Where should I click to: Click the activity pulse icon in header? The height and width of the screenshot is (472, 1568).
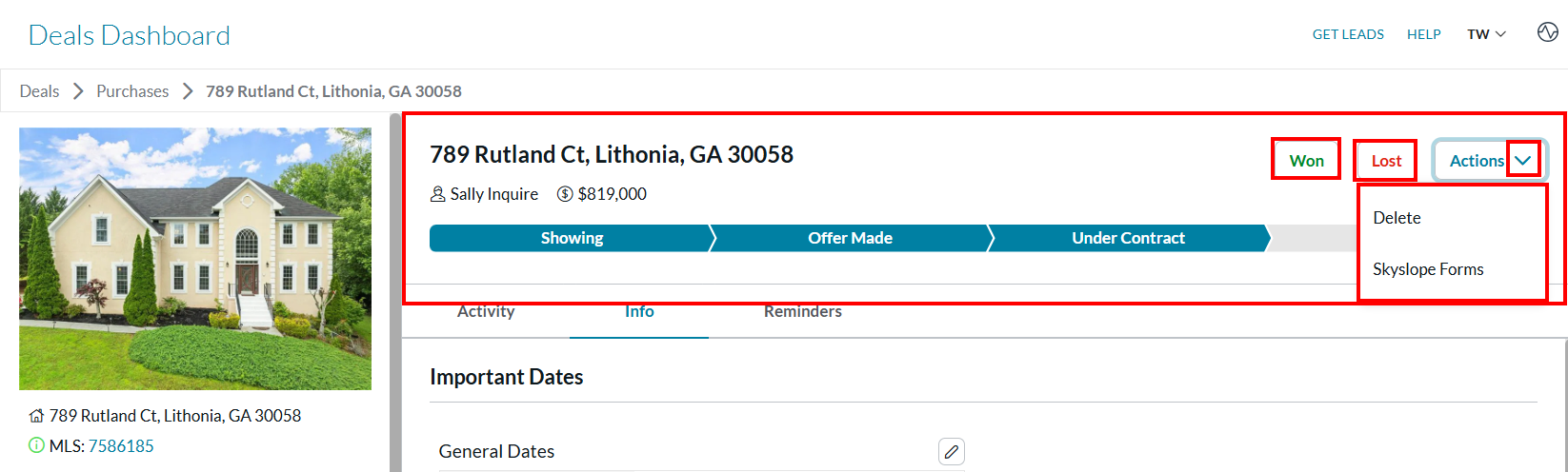point(1548,32)
